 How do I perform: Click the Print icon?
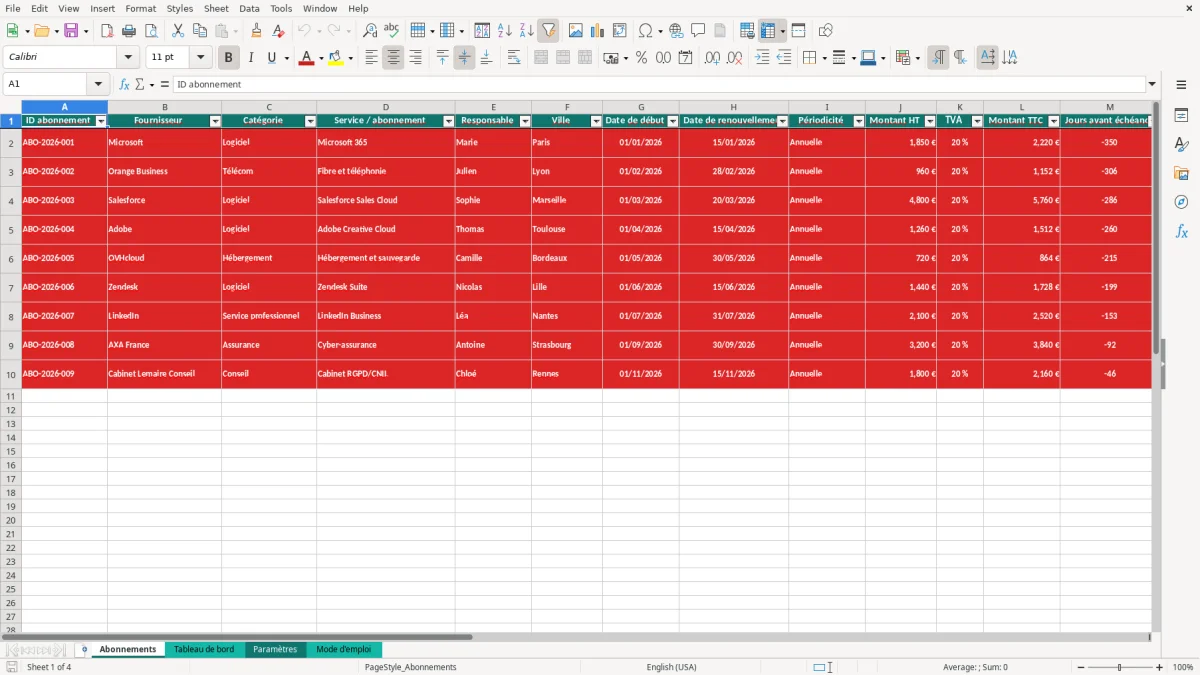click(x=129, y=31)
